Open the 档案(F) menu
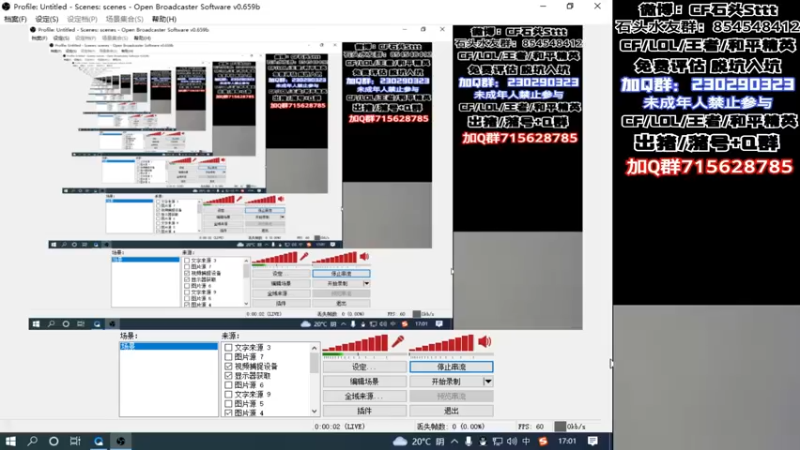 pyautogui.click(x=15, y=19)
